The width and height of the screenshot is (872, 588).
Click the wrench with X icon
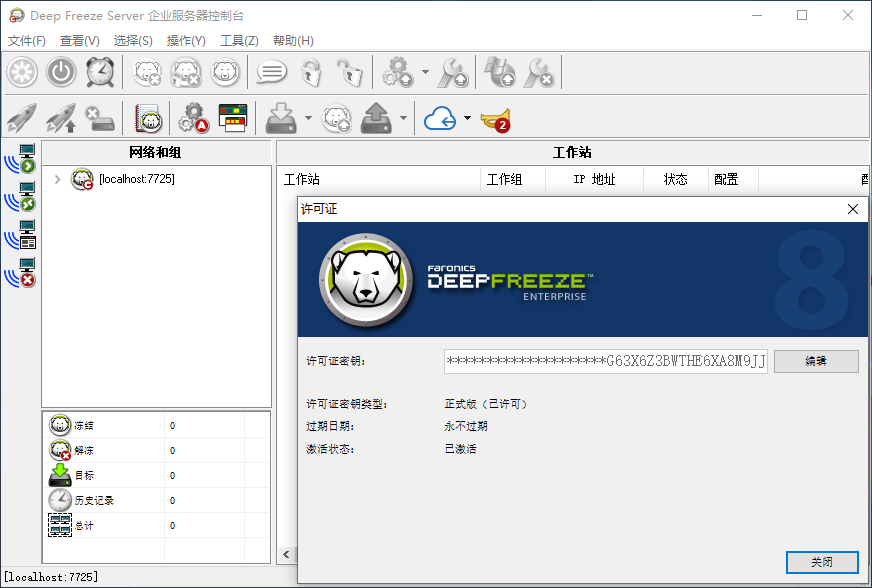click(539, 72)
